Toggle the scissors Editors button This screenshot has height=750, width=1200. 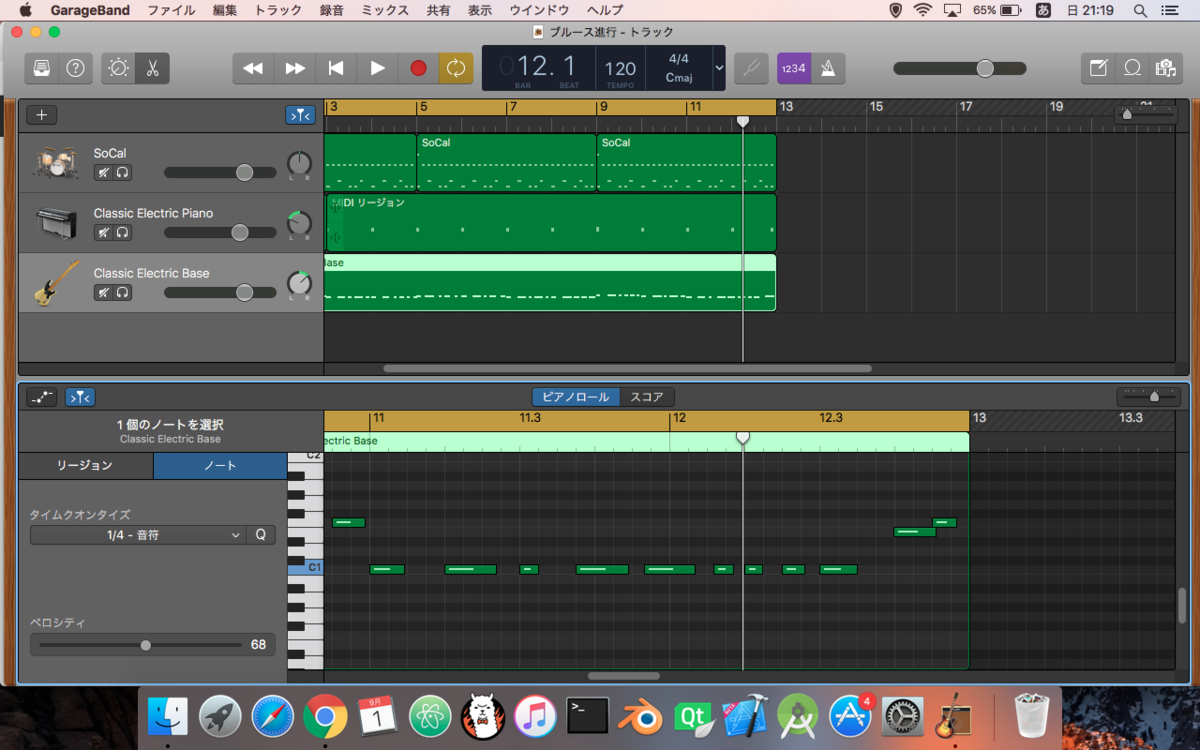pyautogui.click(x=152, y=68)
